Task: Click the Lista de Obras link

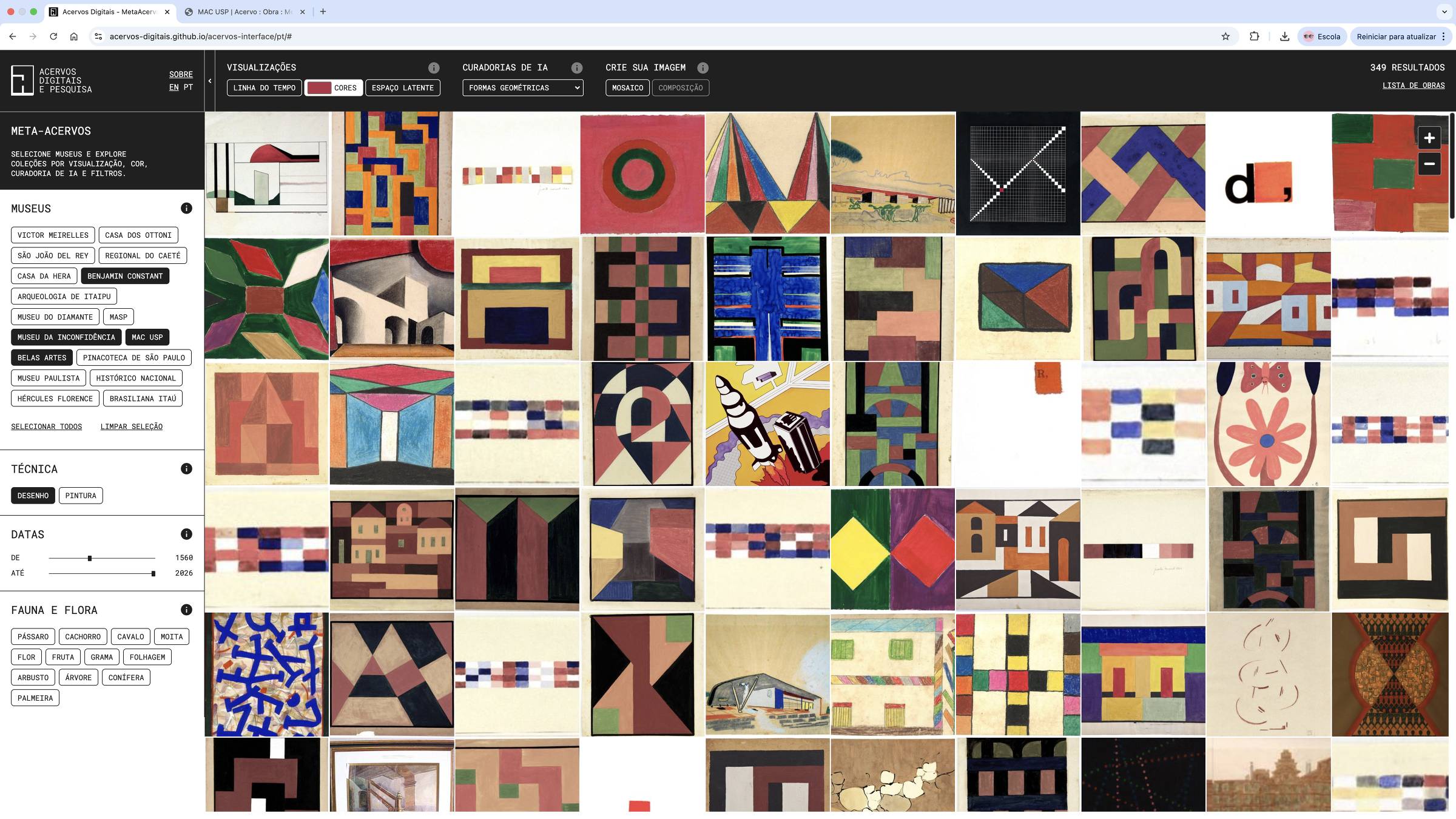Action: tap(1413, 86)
